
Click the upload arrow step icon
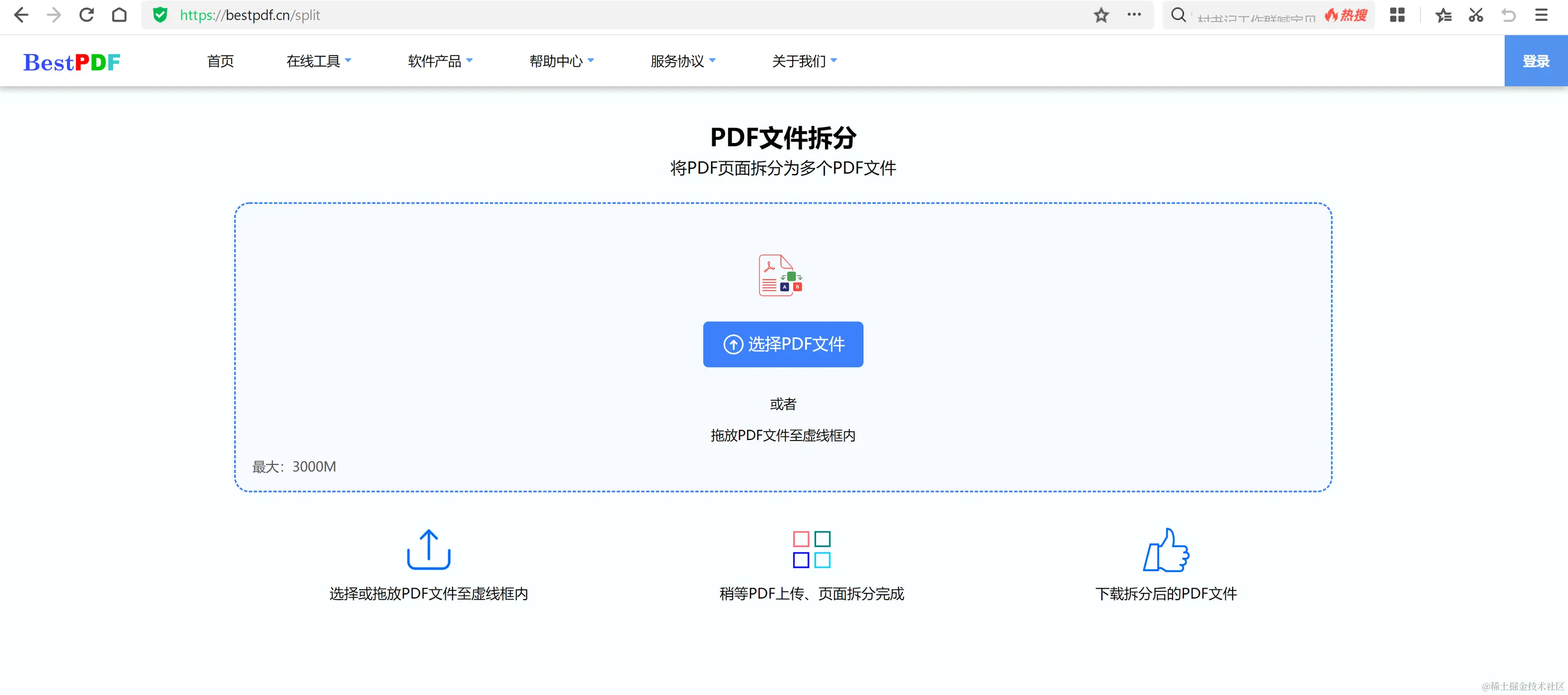428,549
